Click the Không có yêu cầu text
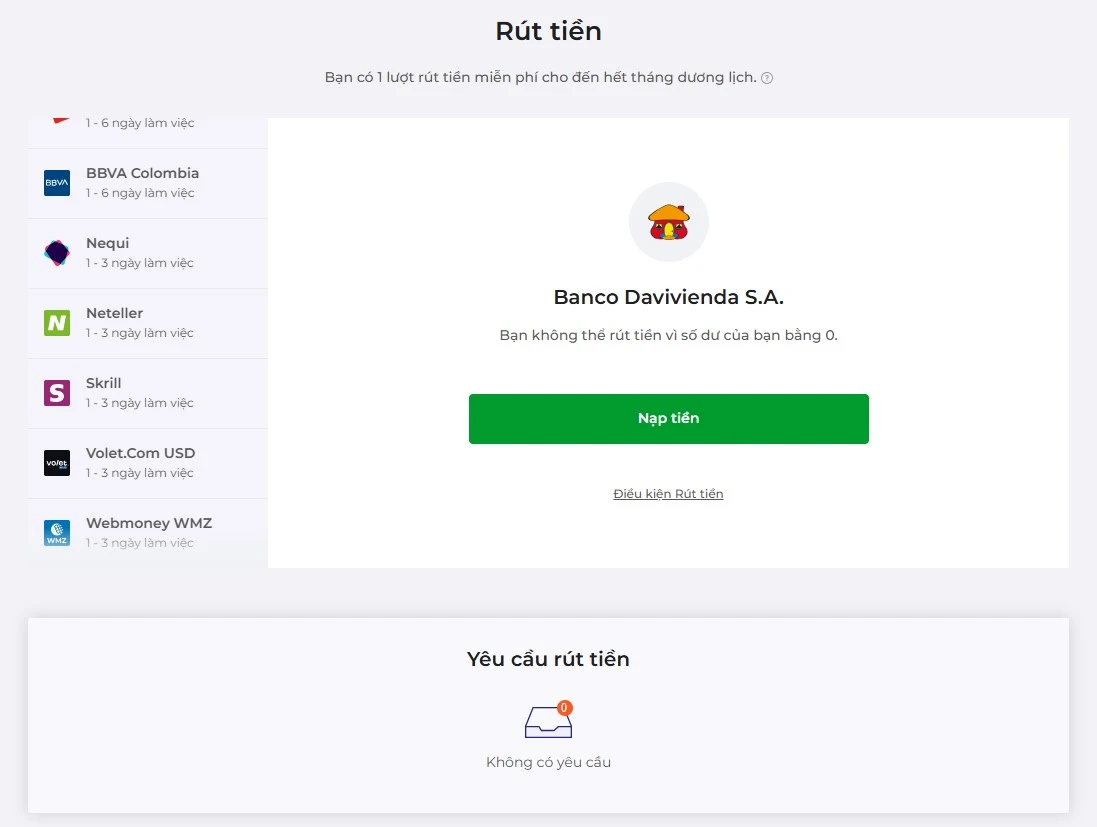Image resolution: width=1097 pixels, height=827 pixels. [x=548, y=762]
